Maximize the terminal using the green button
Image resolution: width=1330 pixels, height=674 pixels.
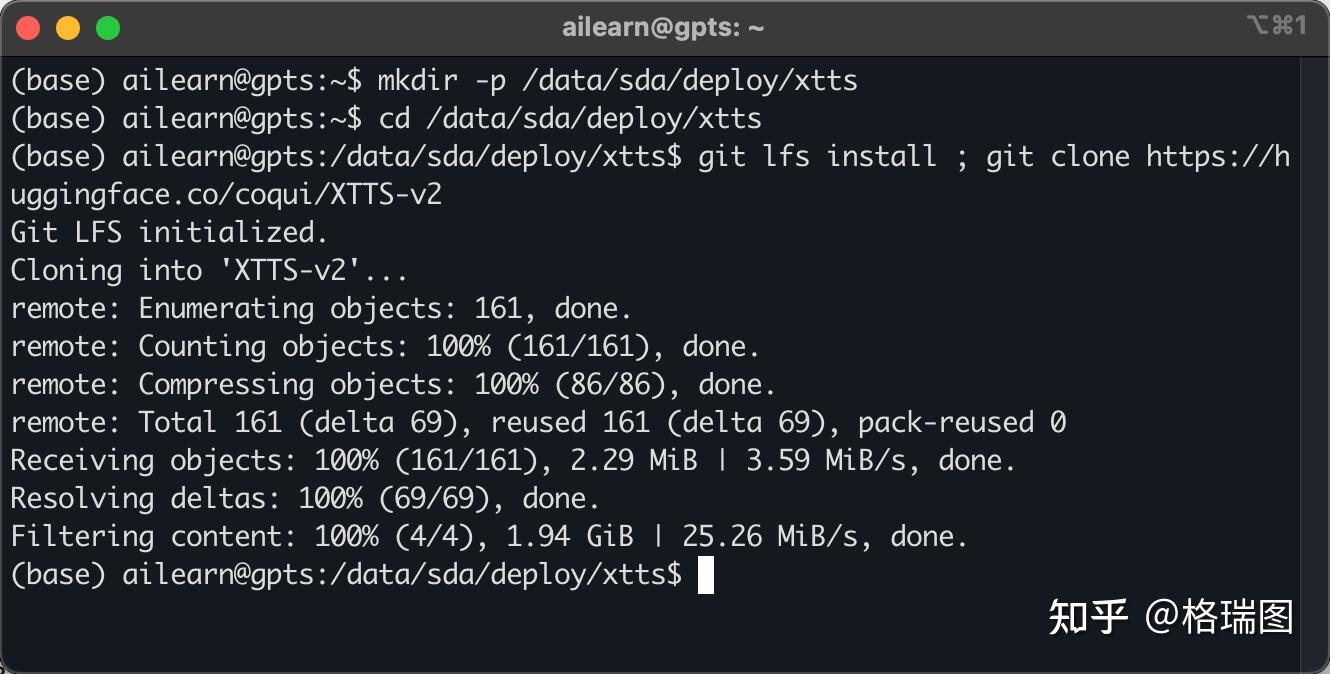[x=107, y=28]
